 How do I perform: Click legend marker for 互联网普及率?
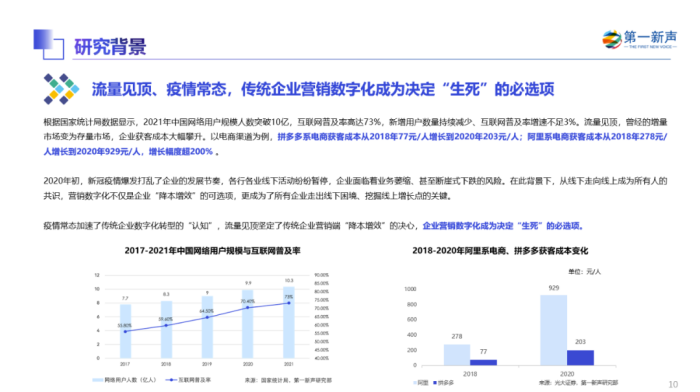pyautogui.click(x=171, y=380)
